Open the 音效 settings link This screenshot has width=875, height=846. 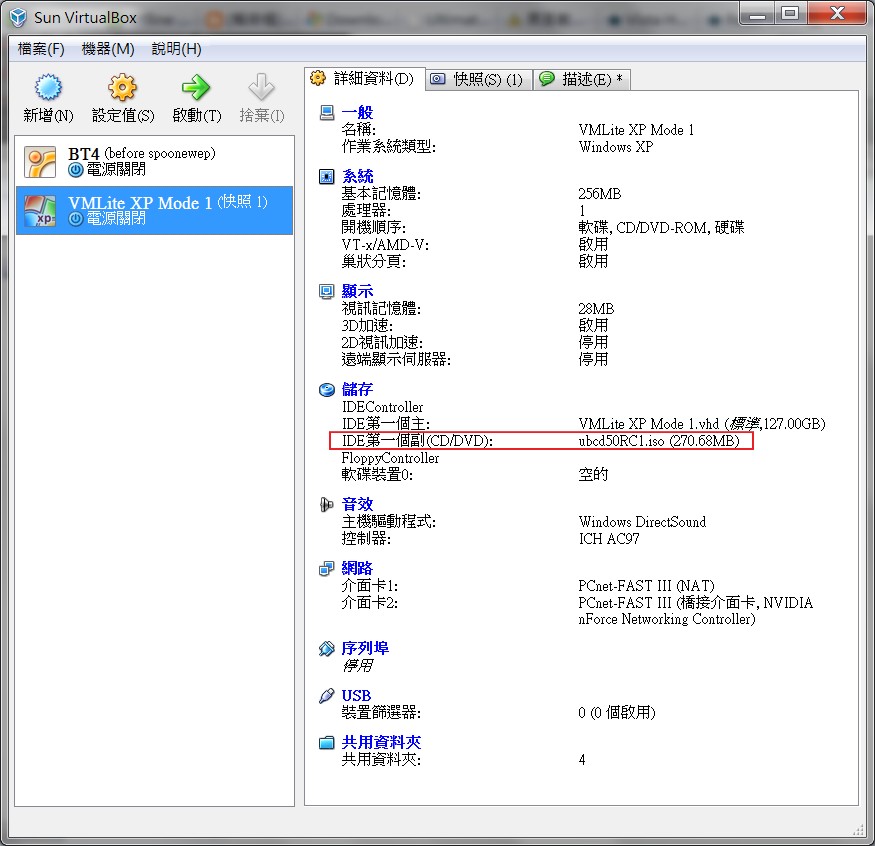pos(357,504)
